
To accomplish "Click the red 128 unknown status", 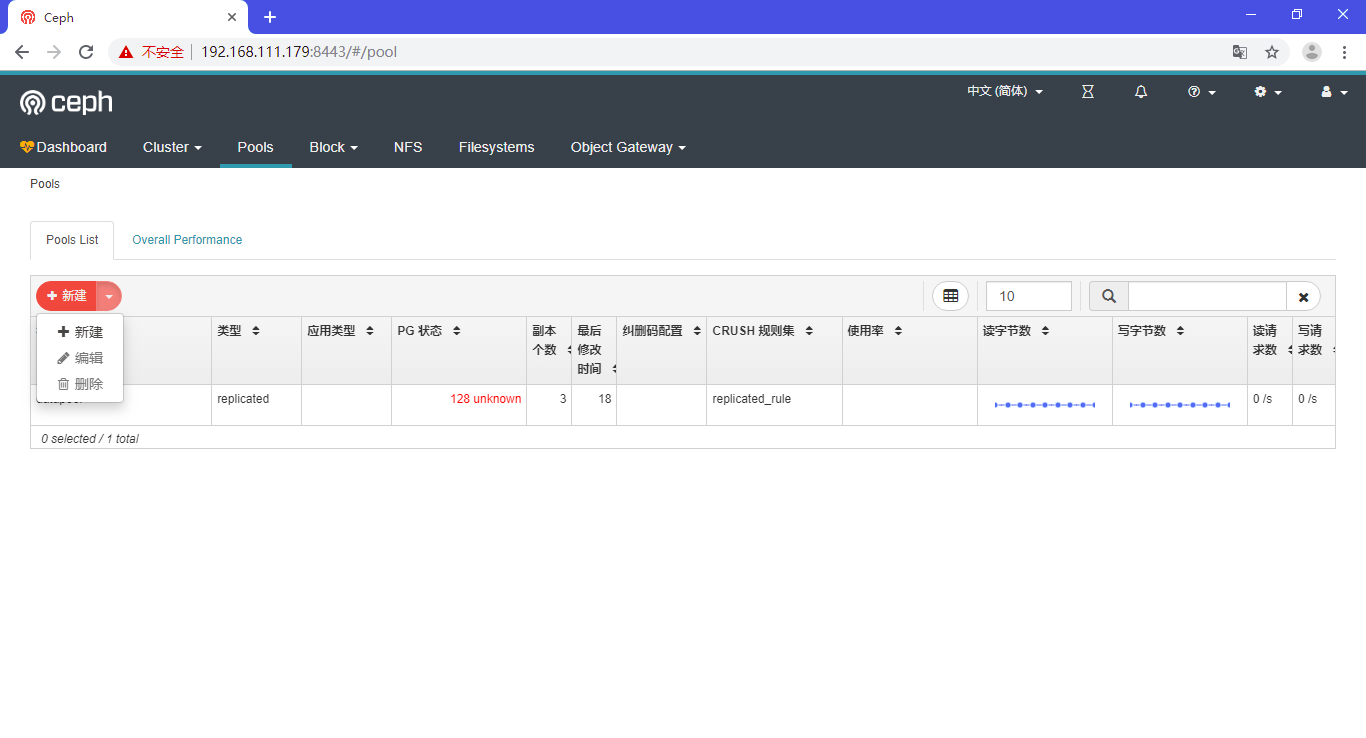I will coord(485,399).
